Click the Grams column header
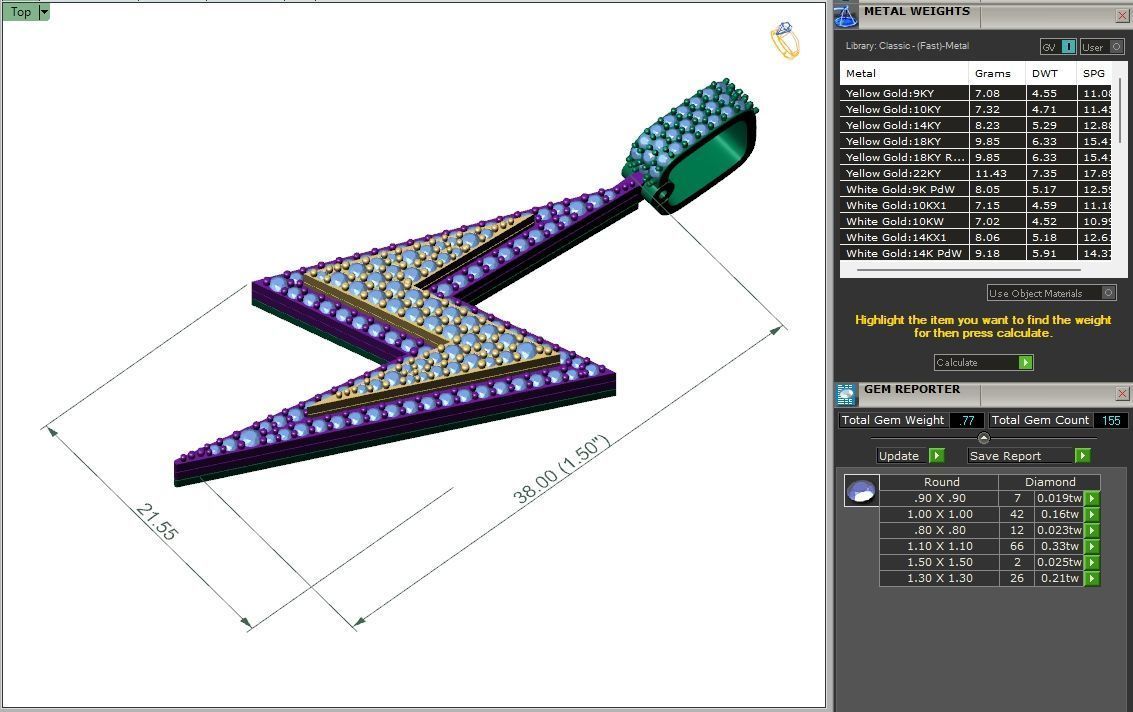 point(996,73)
